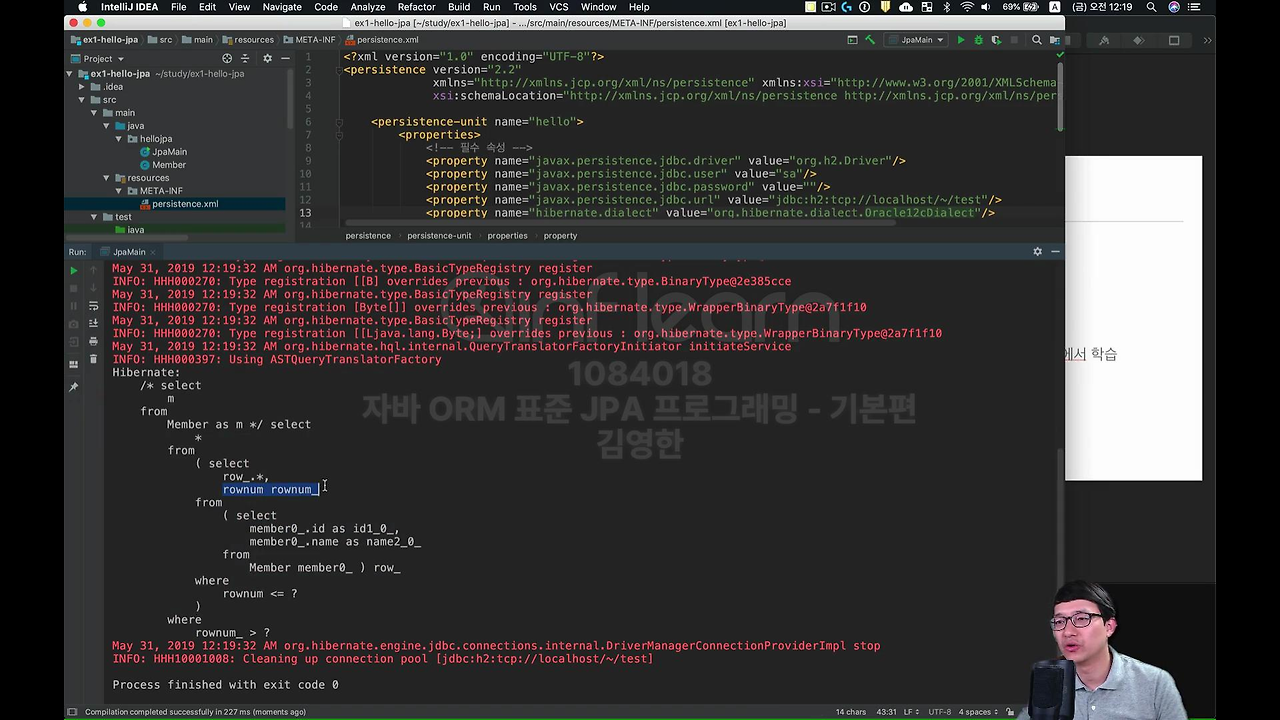Open the VCS menu

[558, 7]
